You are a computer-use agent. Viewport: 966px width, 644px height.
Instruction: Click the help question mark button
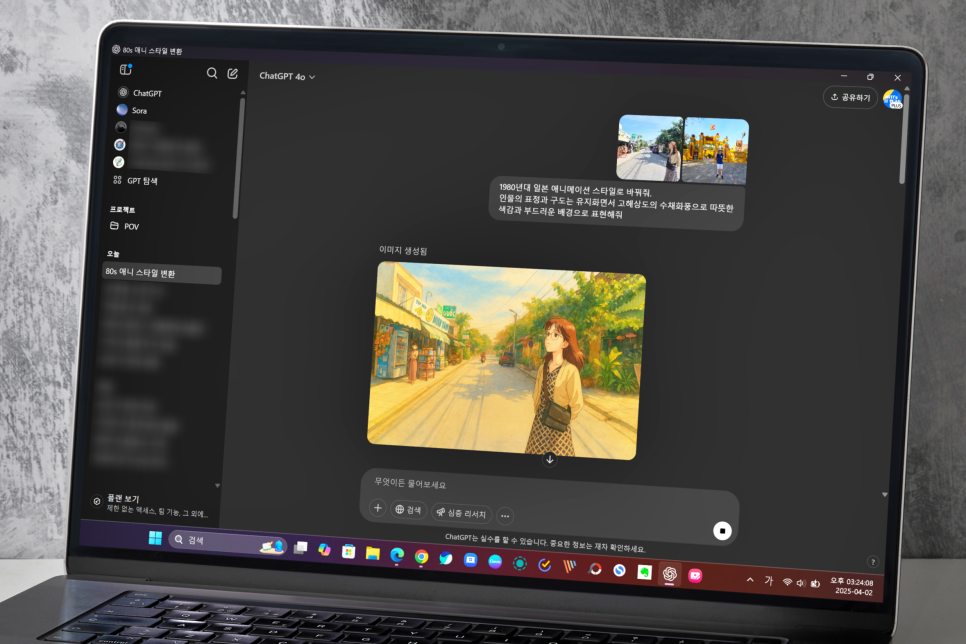tap(872, 561)
